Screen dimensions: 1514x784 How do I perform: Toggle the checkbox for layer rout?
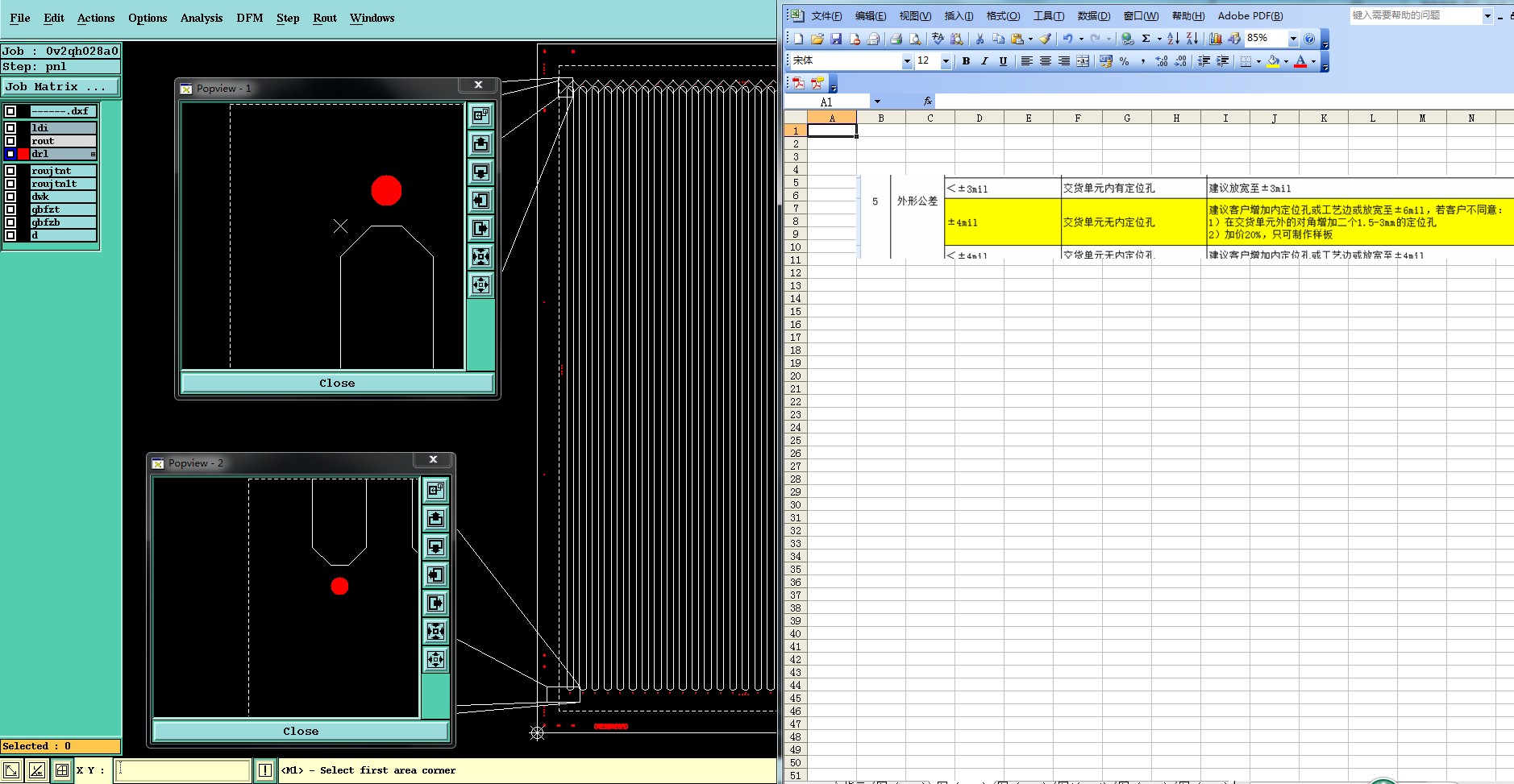(10, 141)
